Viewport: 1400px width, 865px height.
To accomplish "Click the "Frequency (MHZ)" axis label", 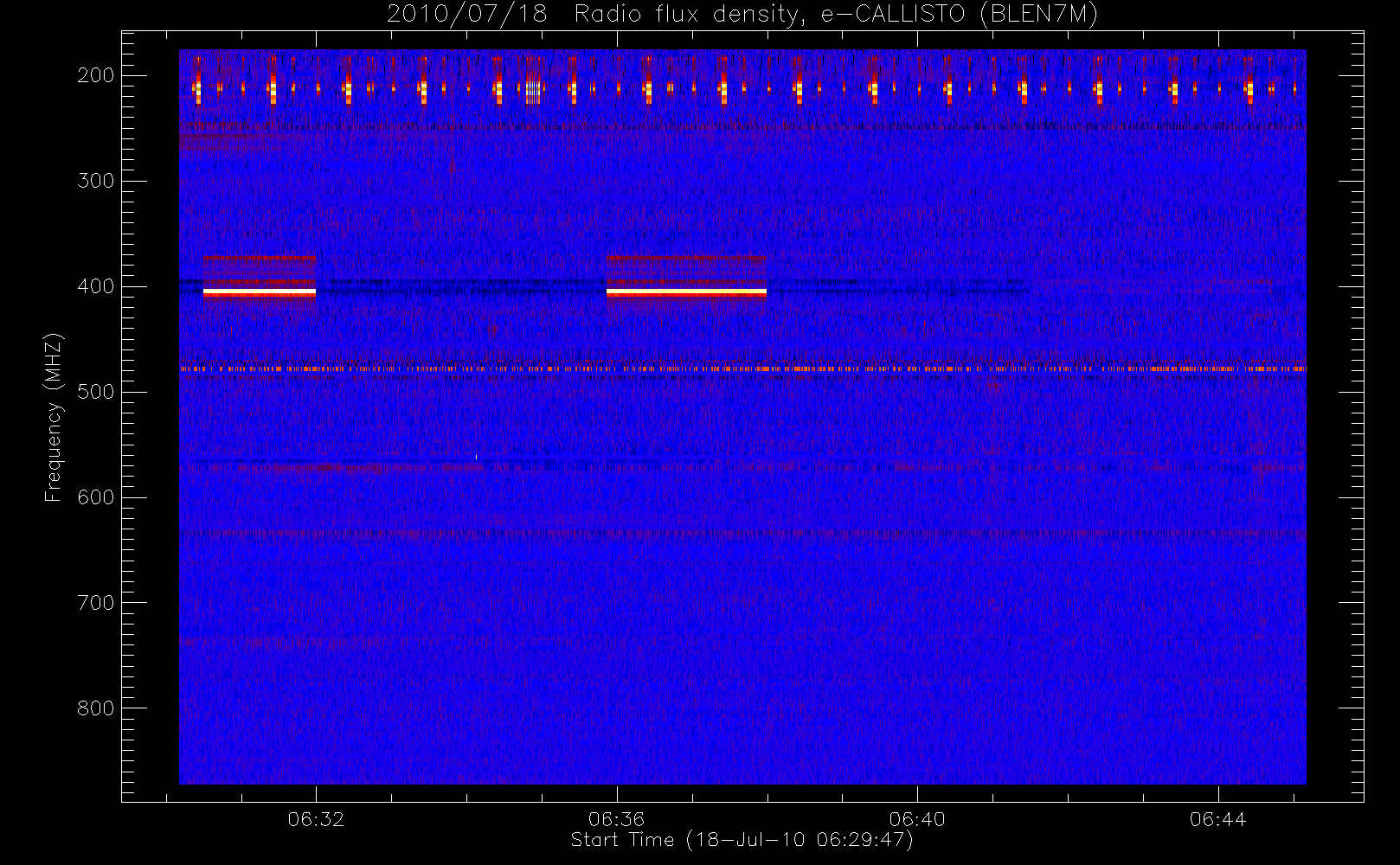I will 54,417.
